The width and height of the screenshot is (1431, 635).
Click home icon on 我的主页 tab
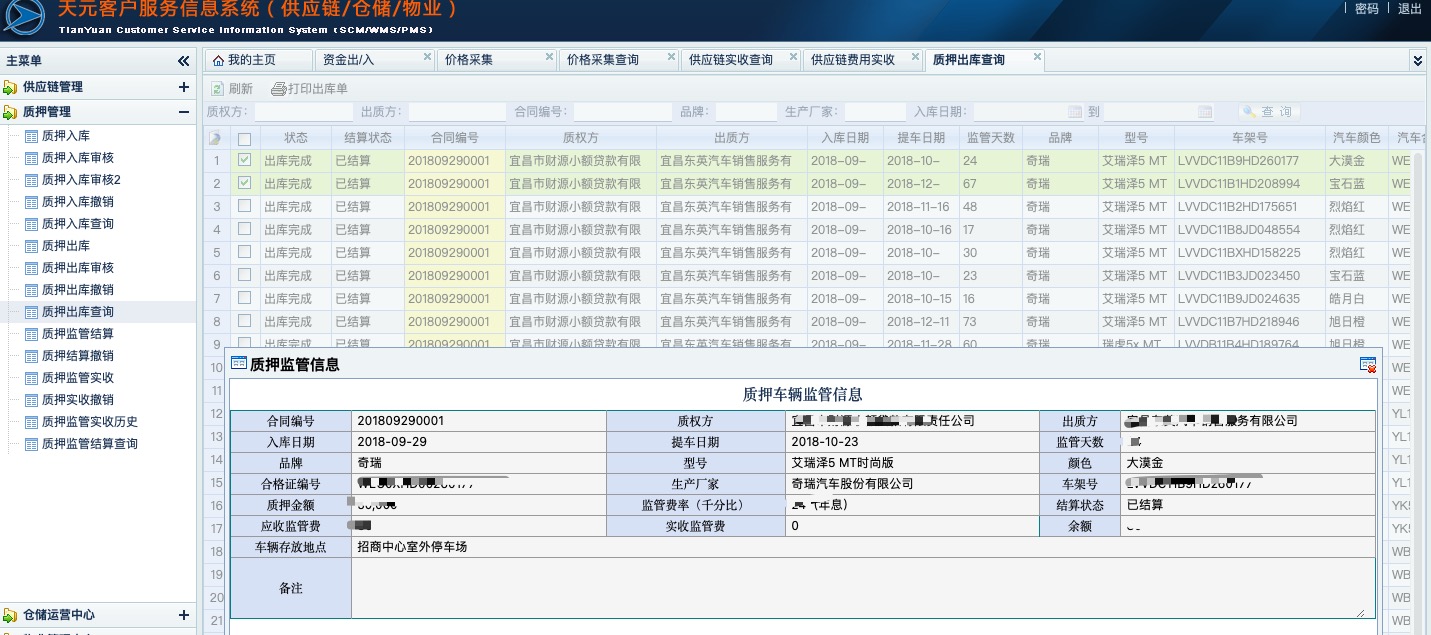218,60
